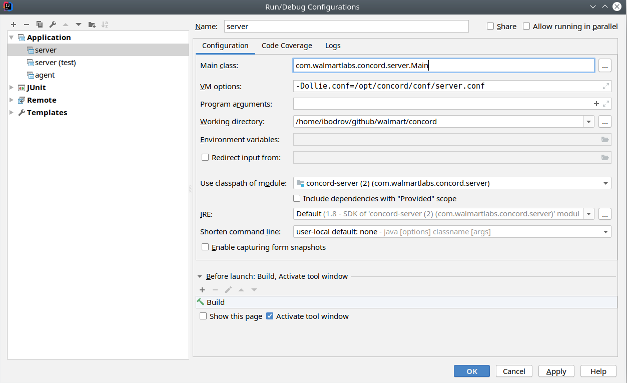Collapse the Before launch section

(200, 276)
